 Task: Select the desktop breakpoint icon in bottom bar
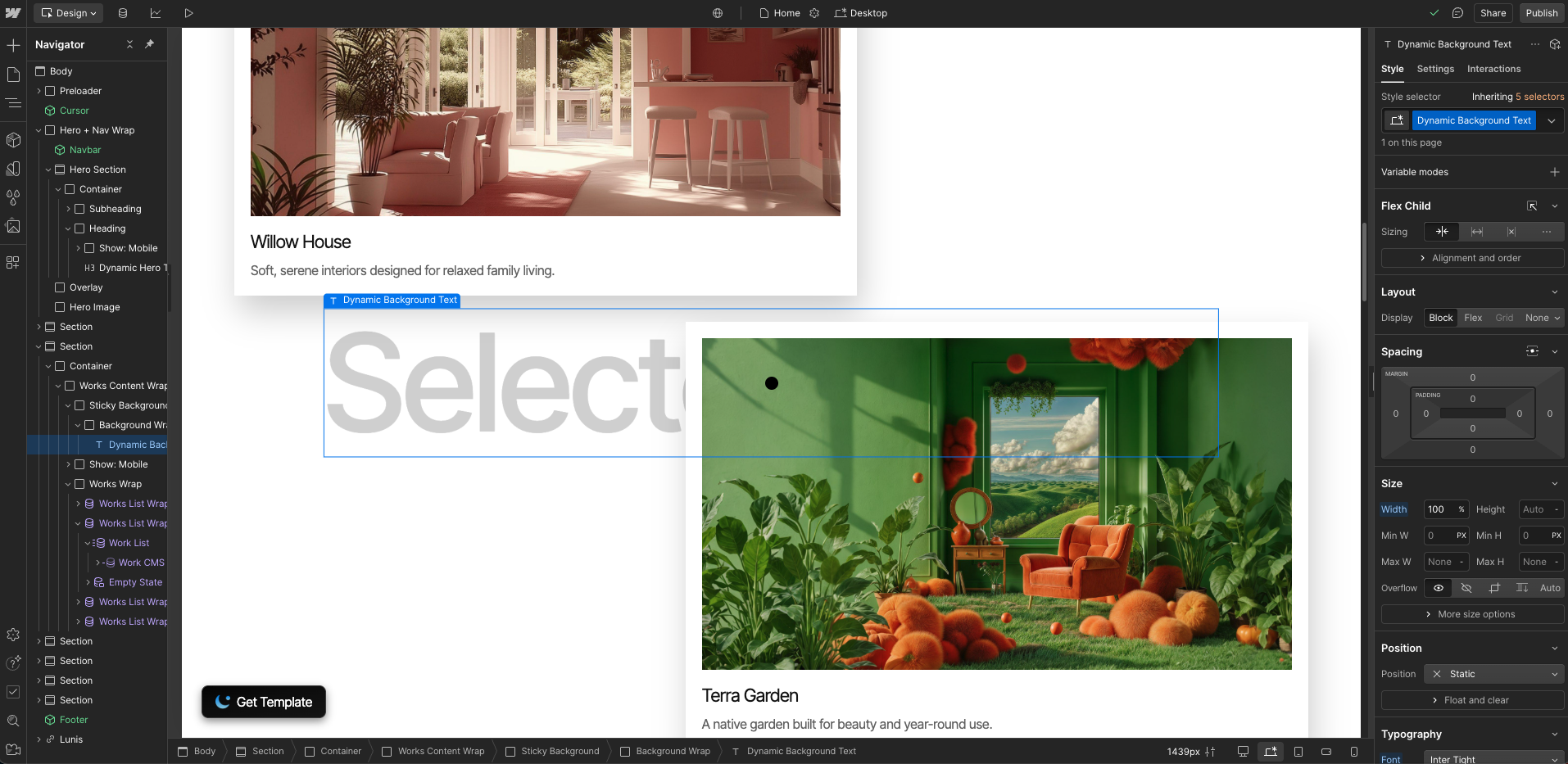(x=1243, y=751)
